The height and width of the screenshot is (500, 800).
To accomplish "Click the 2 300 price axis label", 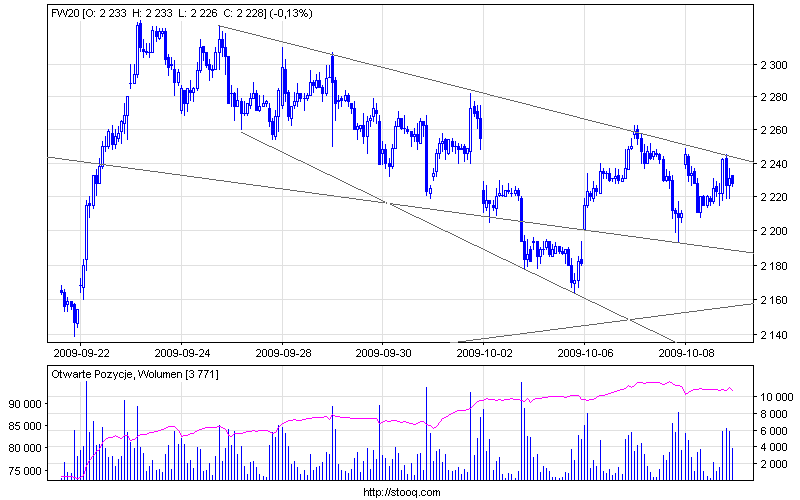I will (773, 65).
